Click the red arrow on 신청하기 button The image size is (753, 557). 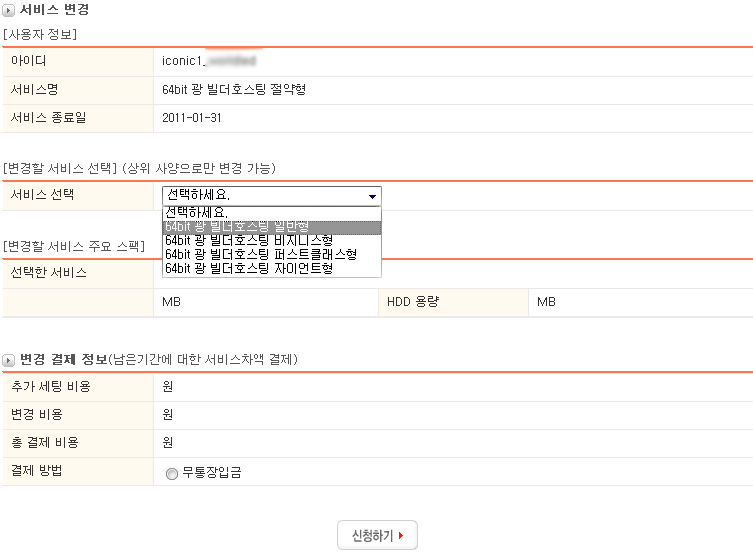(401, 535)
